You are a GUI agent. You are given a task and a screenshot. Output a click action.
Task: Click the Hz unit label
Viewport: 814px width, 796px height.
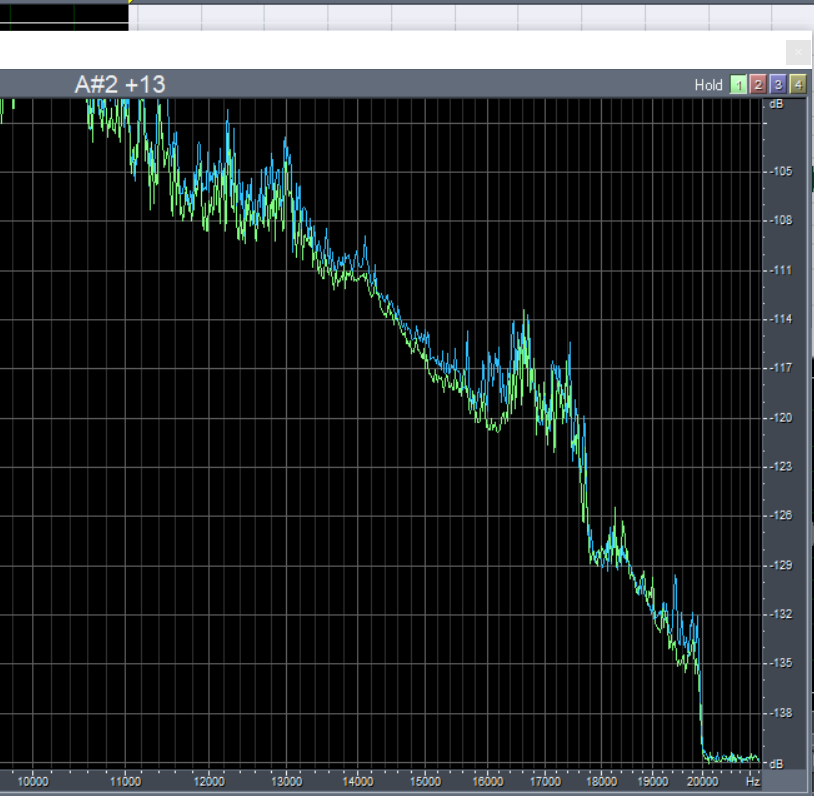point(752,780)
